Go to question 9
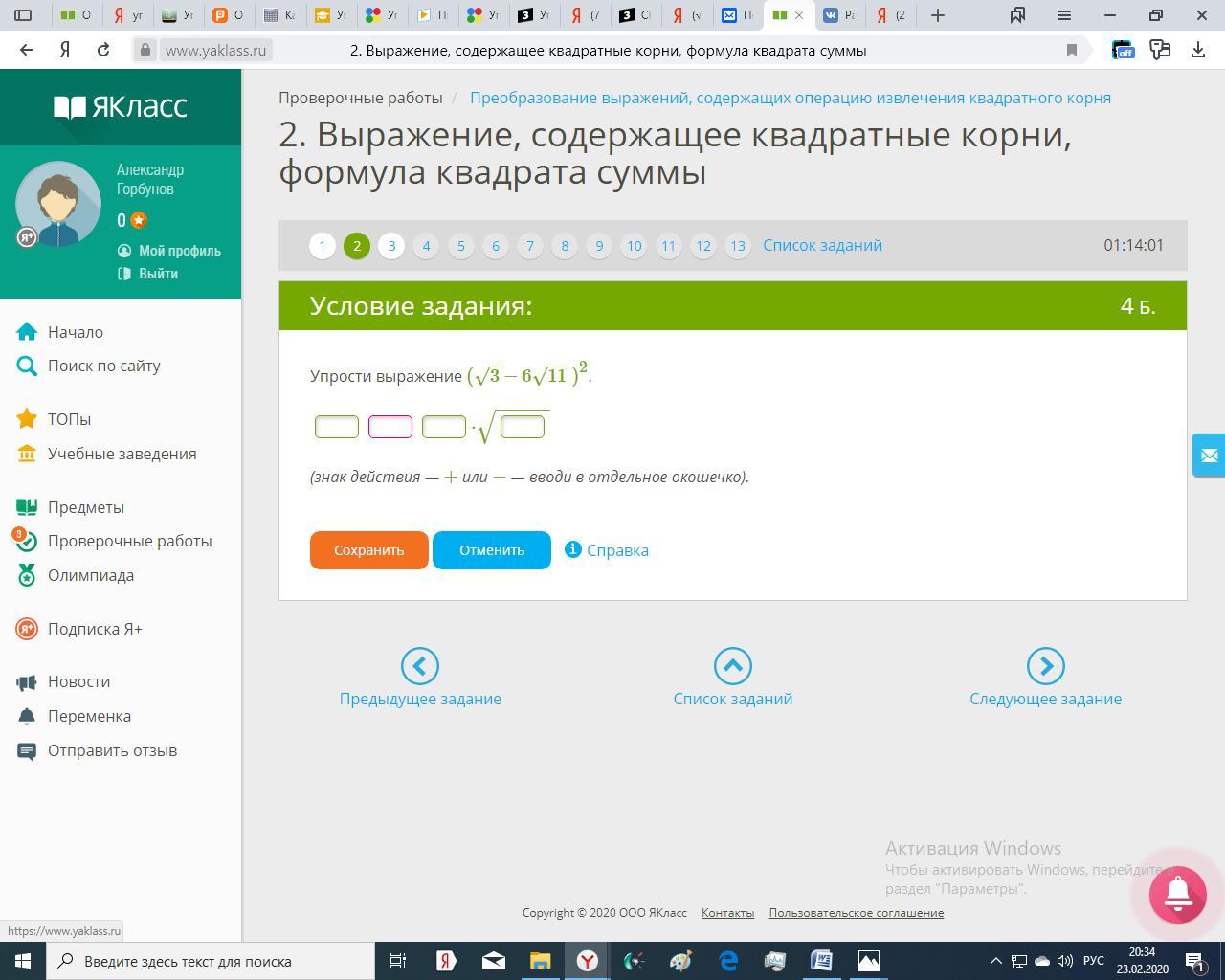This screenshot has height=980, width=1225. pos(599,246)
